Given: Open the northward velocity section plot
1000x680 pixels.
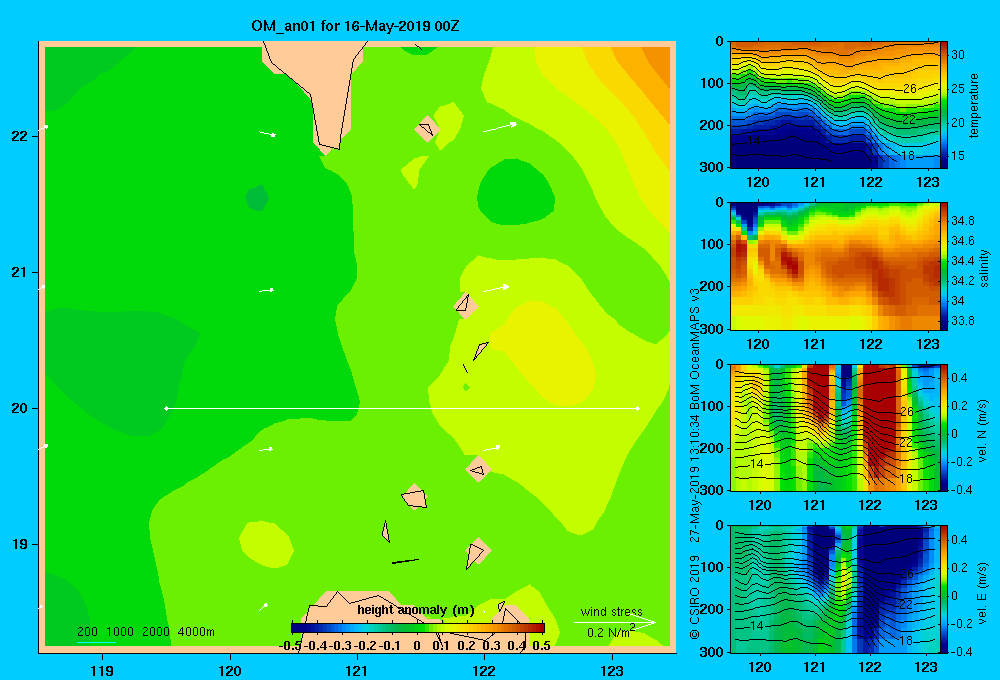Looking at the screenshot, I should tap(835, 428).
